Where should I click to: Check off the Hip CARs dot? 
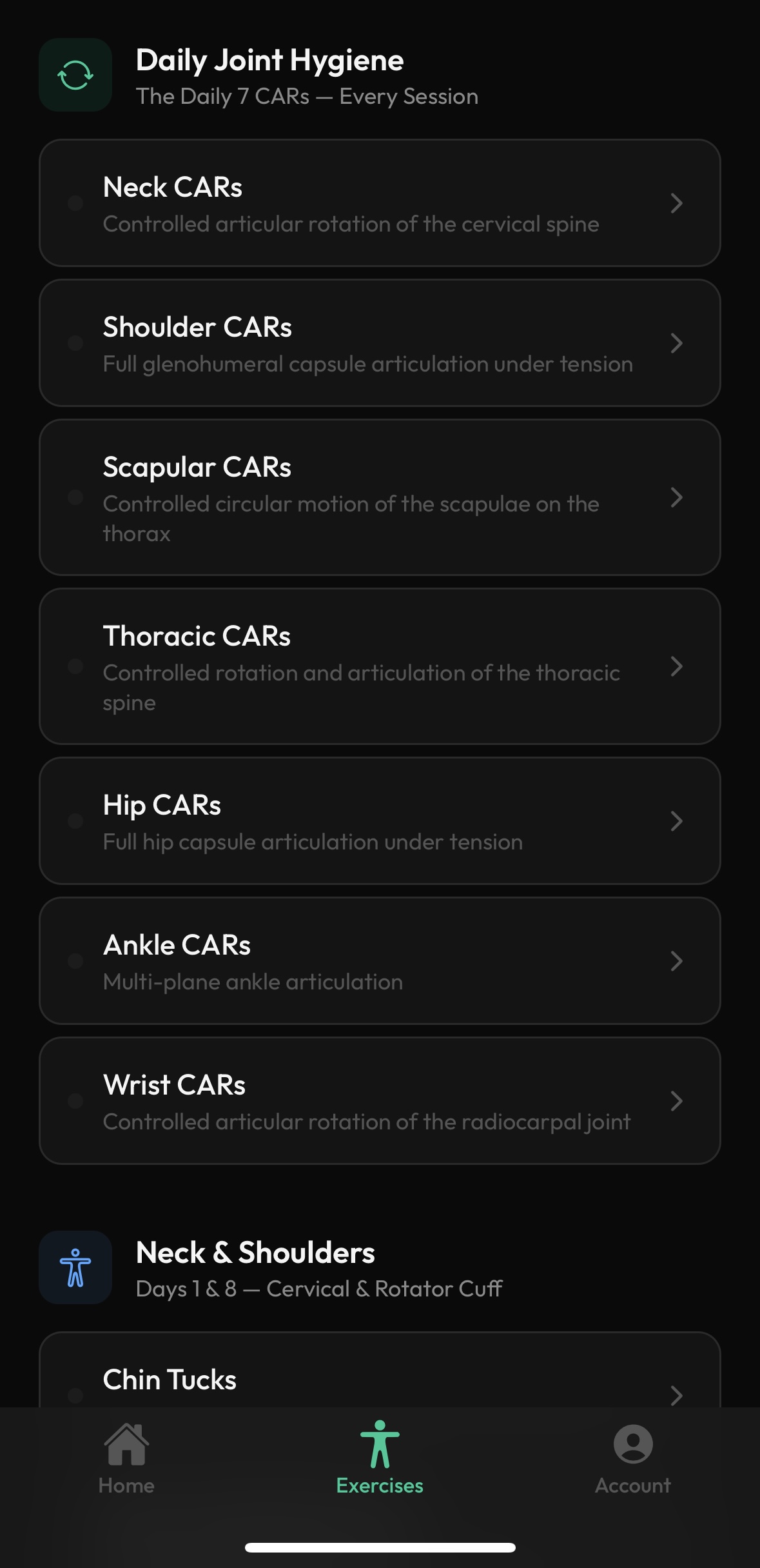pos(75,821)
